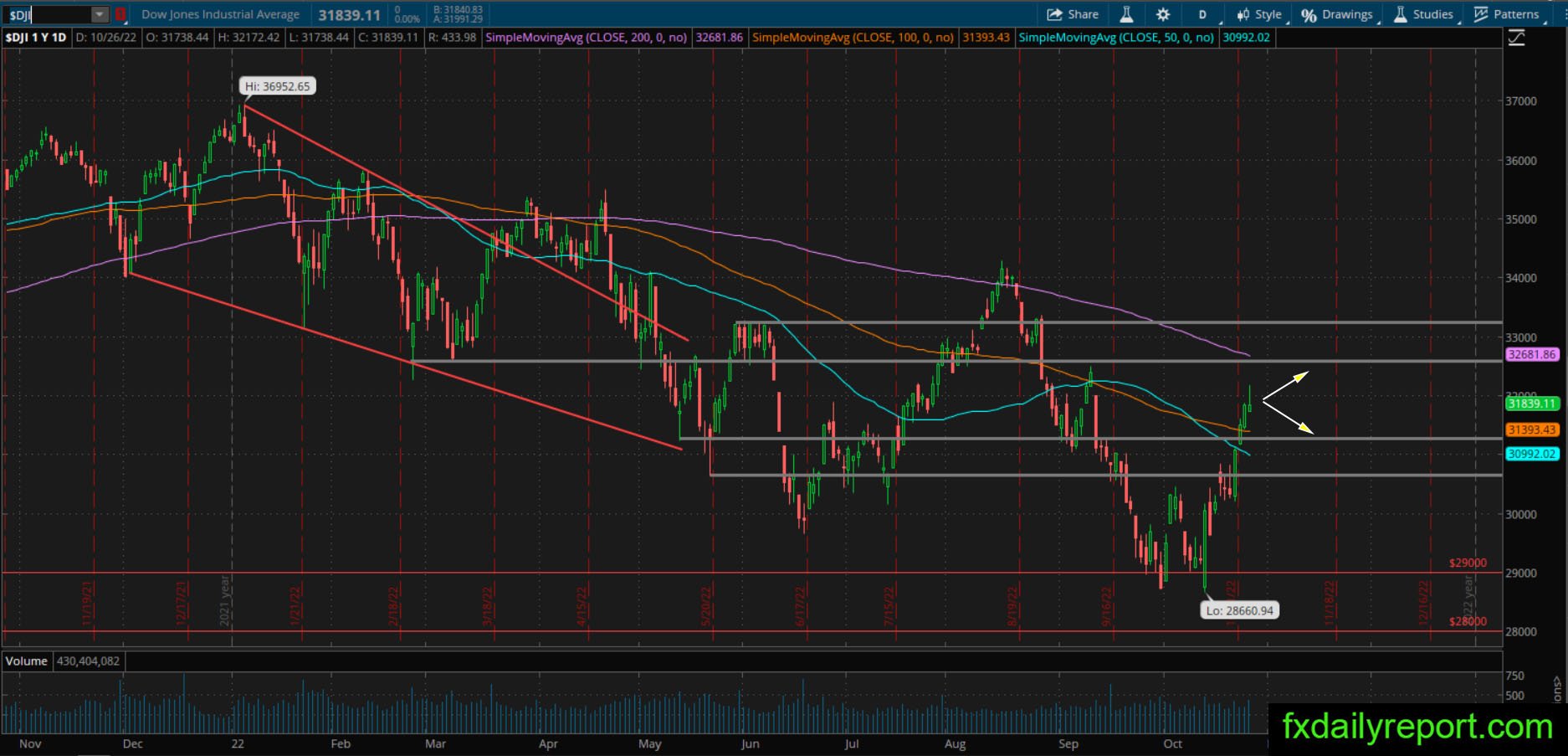Click the Volume subgraph label
The image size is (1568, 756).
27,661
